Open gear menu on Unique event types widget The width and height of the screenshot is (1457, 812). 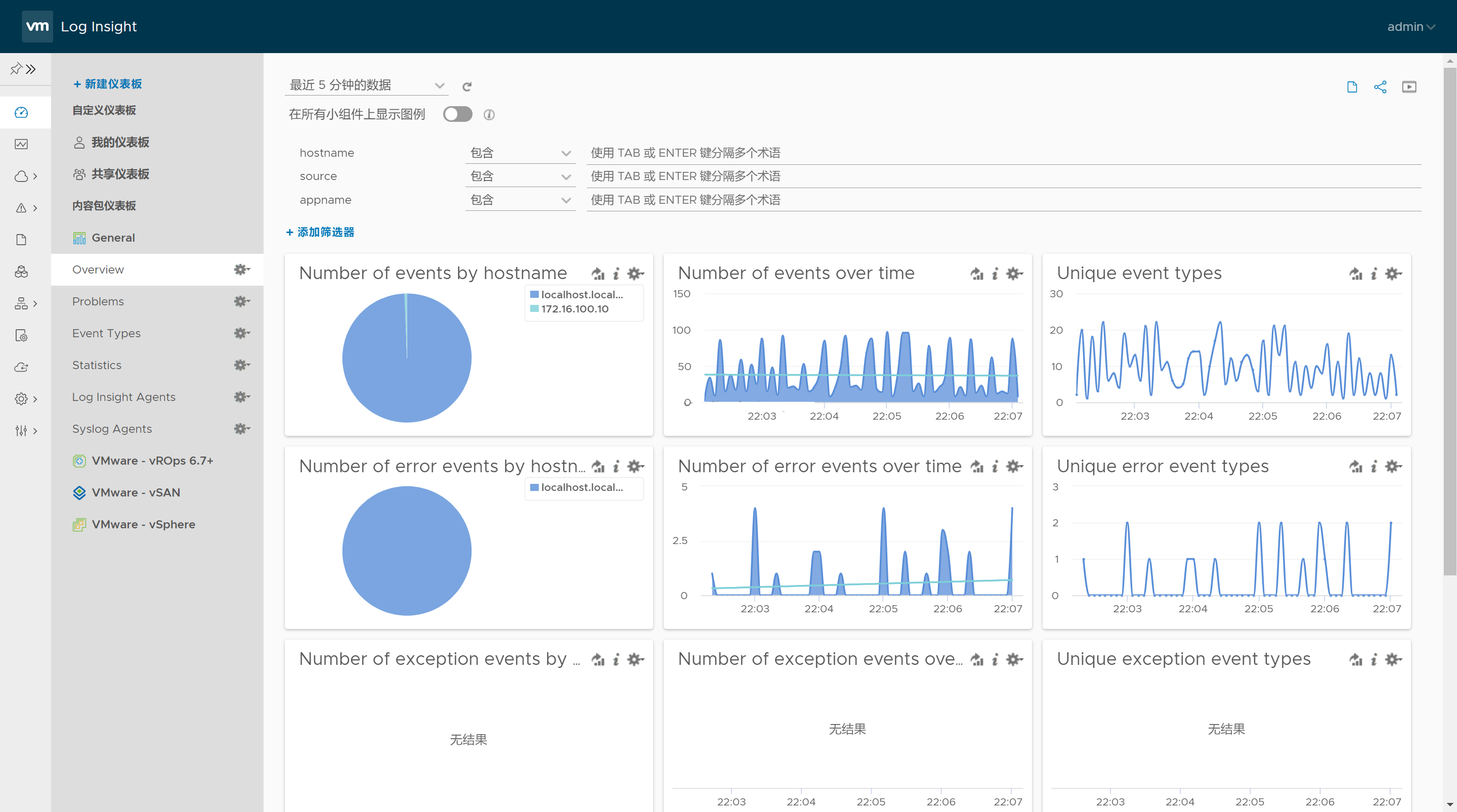(x=1393, y=274)
